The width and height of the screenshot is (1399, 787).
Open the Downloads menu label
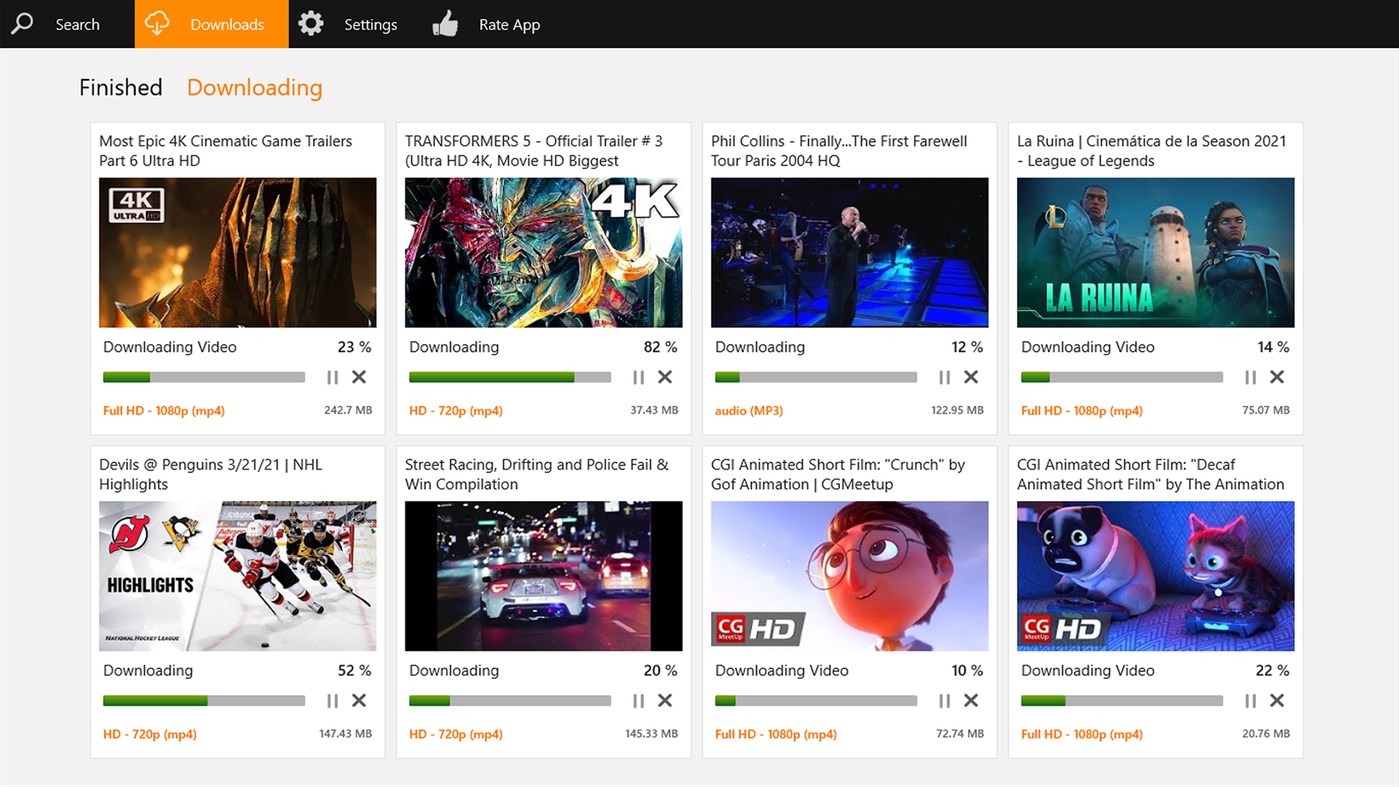point(227,24)
